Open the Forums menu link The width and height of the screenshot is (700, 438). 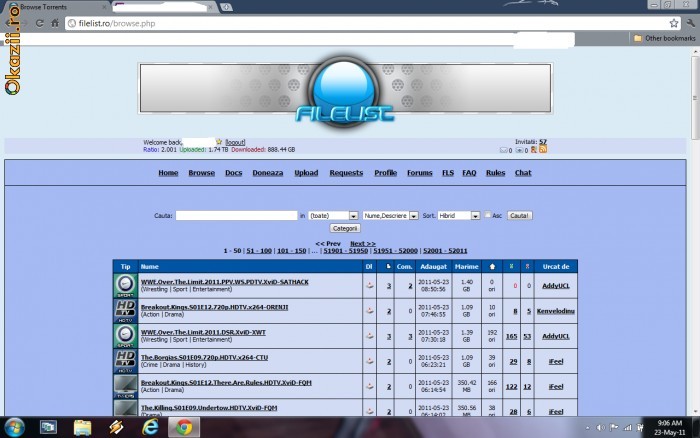(419, 173)
